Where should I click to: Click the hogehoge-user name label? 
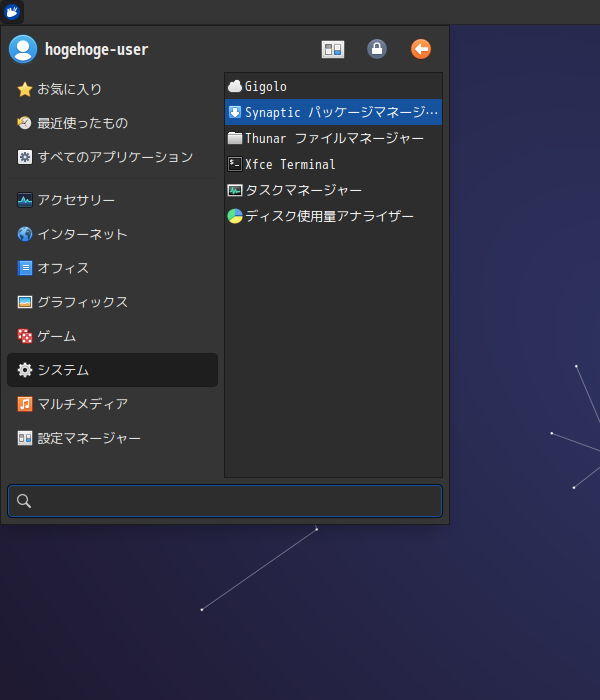pyautogui.click(x=96, y=49)
